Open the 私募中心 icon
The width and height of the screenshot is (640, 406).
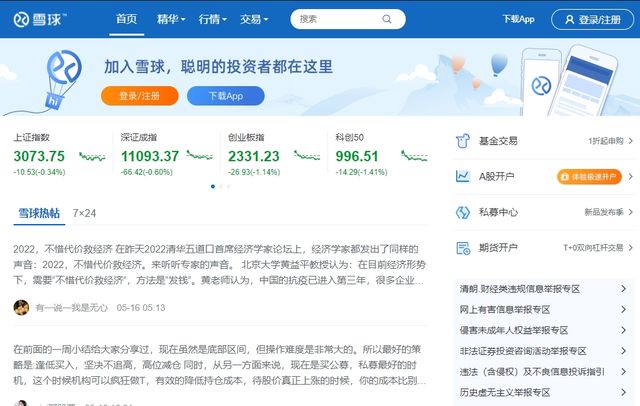(x=463, y=212)
